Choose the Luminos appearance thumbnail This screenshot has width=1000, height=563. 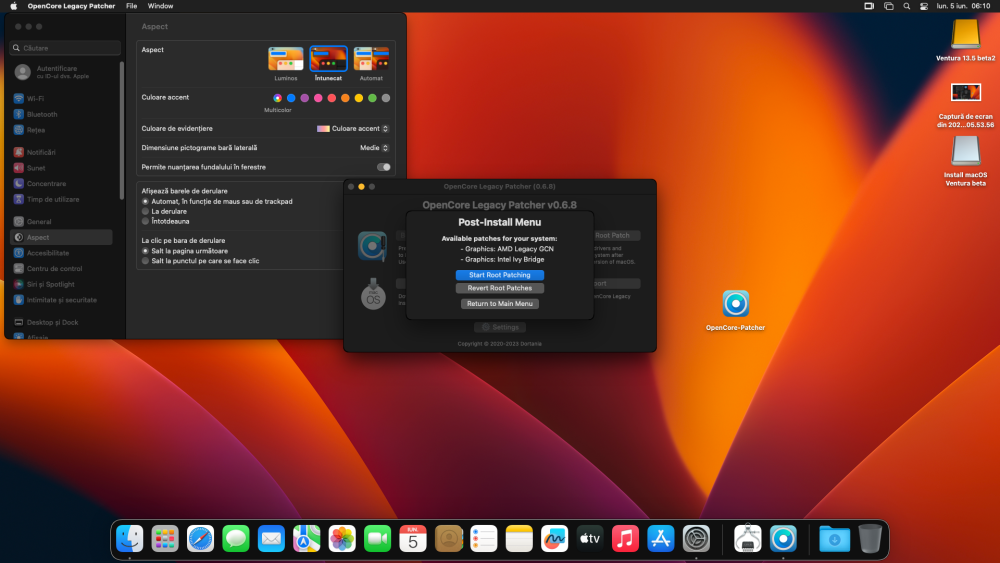pyautogui.click(x=286, y=59)
